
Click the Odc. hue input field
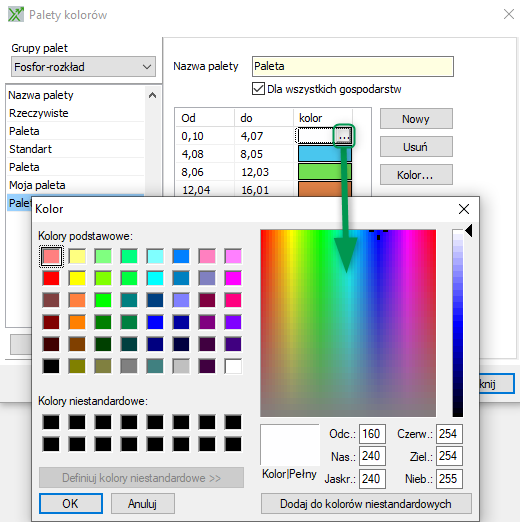(x=372, y=434)
